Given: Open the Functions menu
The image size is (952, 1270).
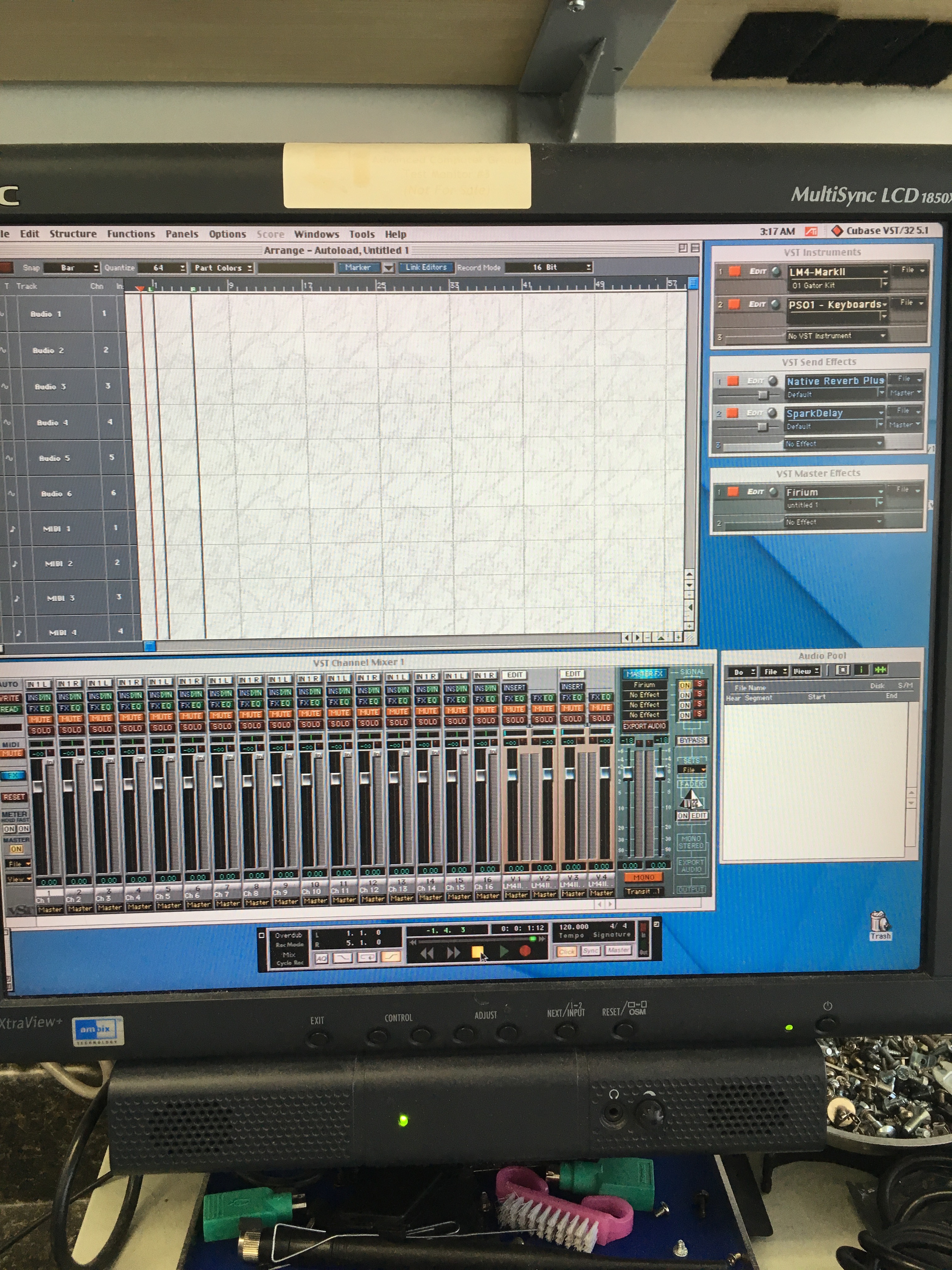Looking at the screenshot, I should point(131,234).
